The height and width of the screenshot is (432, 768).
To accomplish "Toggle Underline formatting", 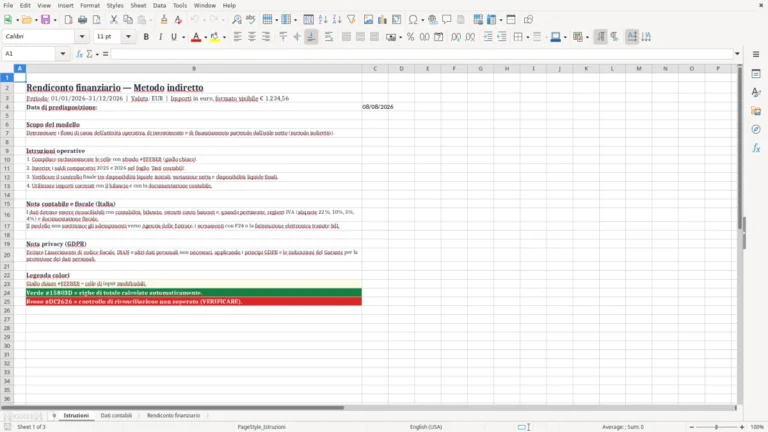I will click(174, 37).
